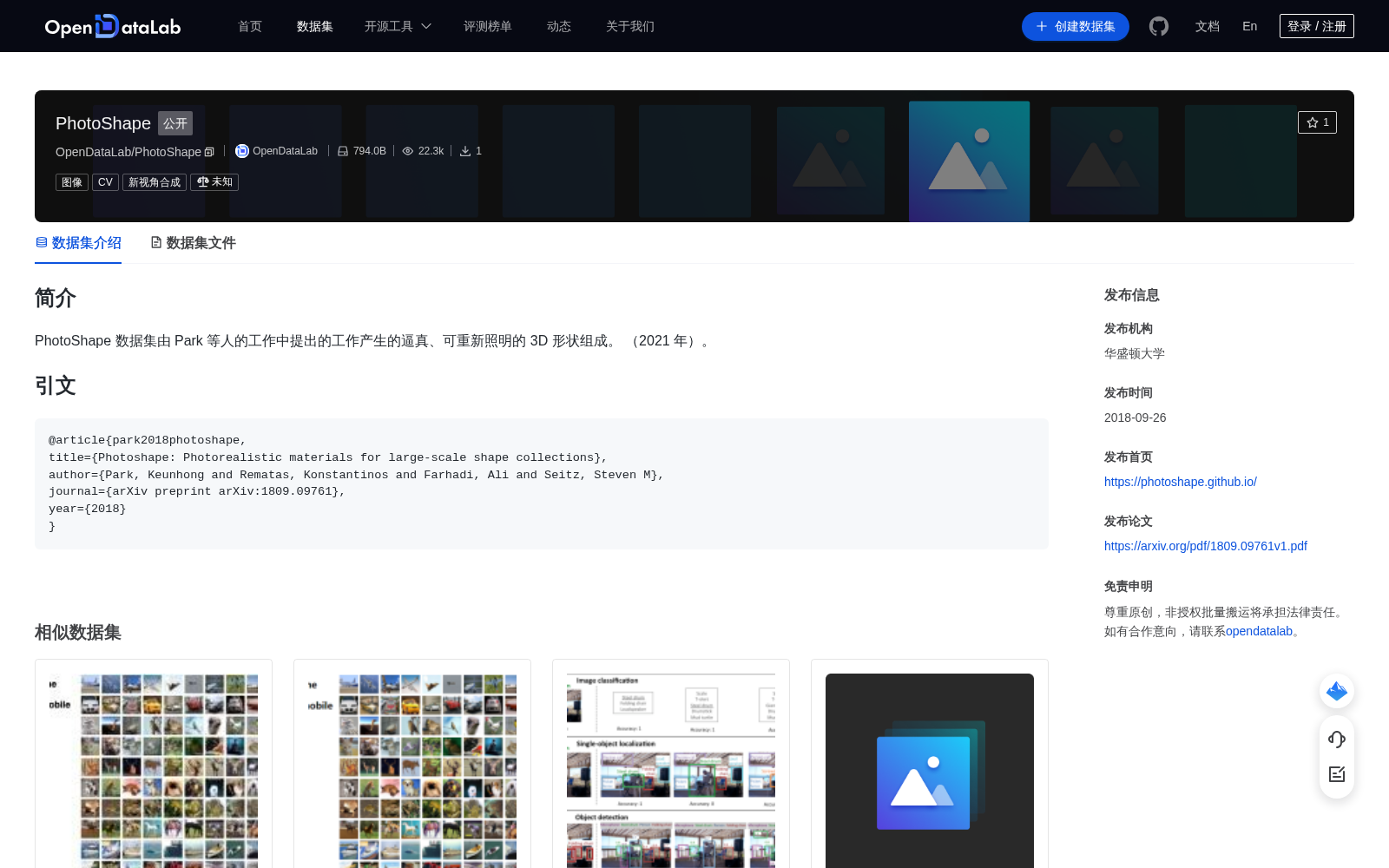This screenshot has width=1389, height=868.
Task: Click the 公开 visibility badge
Action: pos(175,123)
